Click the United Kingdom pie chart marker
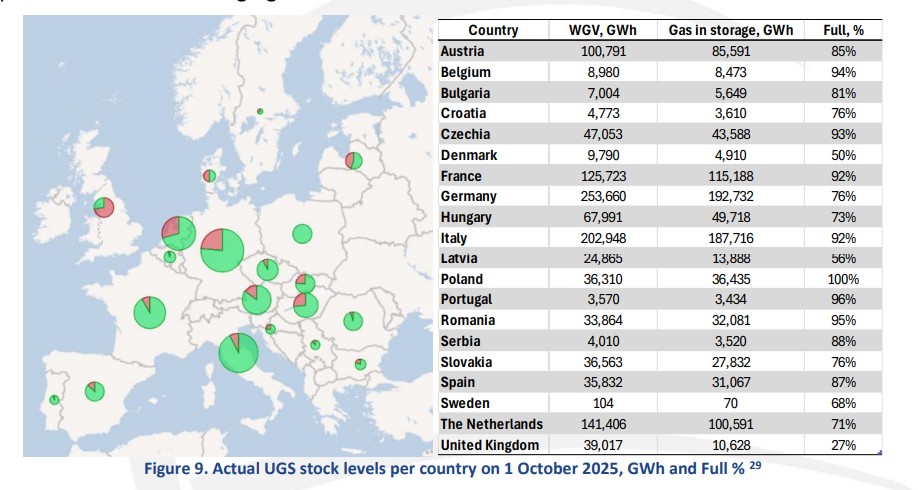Screen dimensions: 918x490 pyautogui.click(x=103, y=207)
